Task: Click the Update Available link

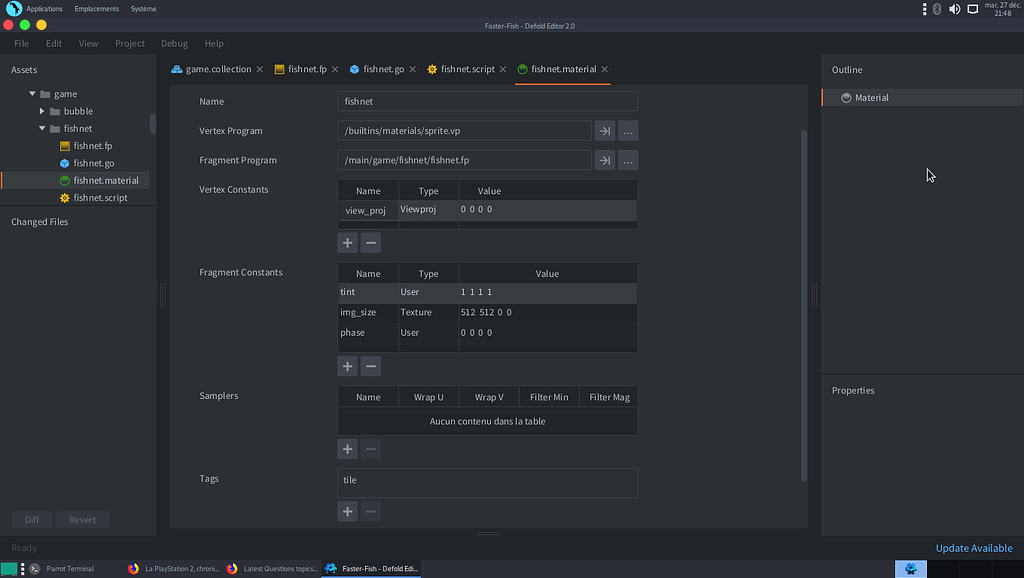Action: [x=973, y=548]
